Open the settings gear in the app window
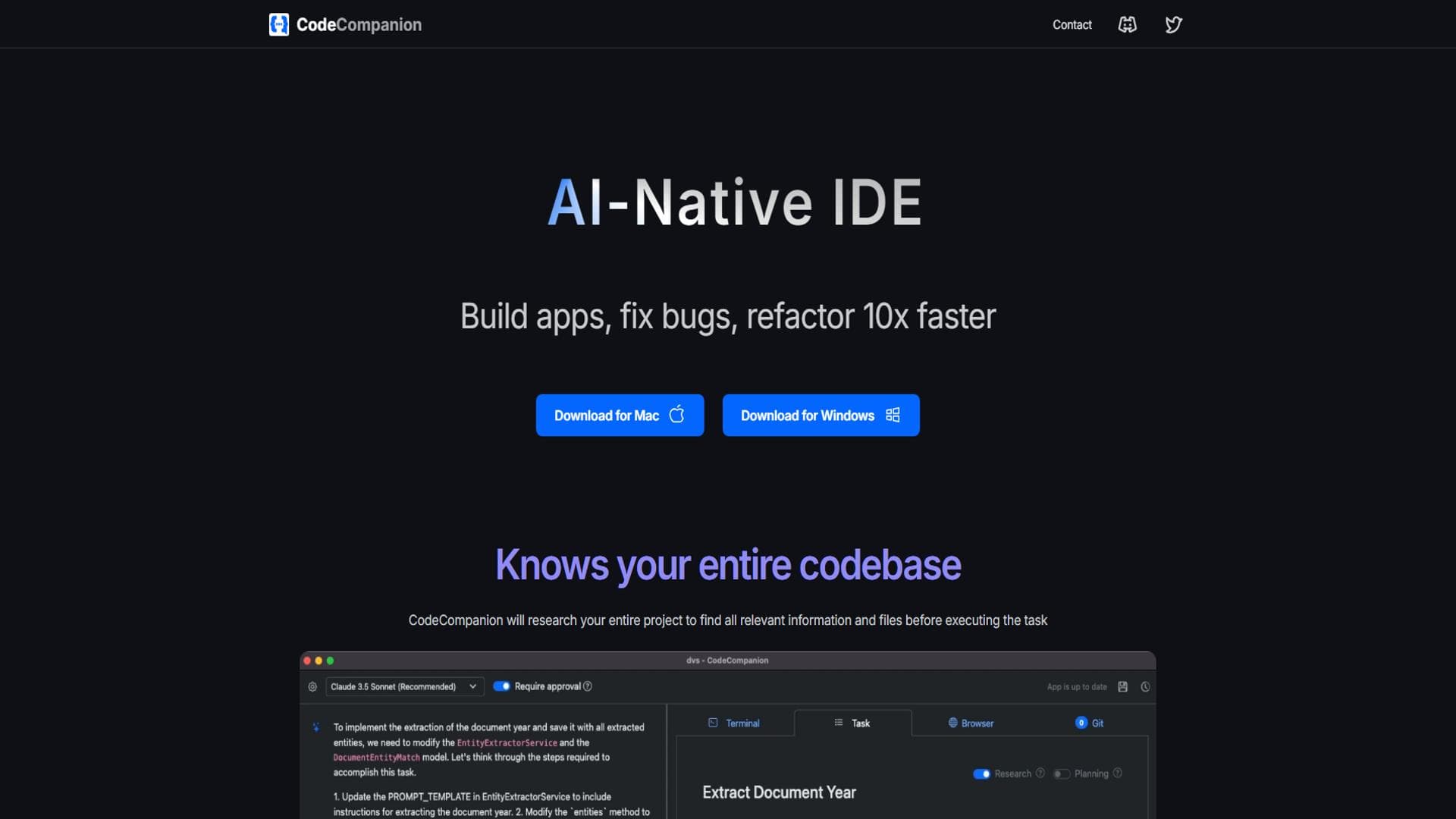1456x819 pixels. coord(312,686)
